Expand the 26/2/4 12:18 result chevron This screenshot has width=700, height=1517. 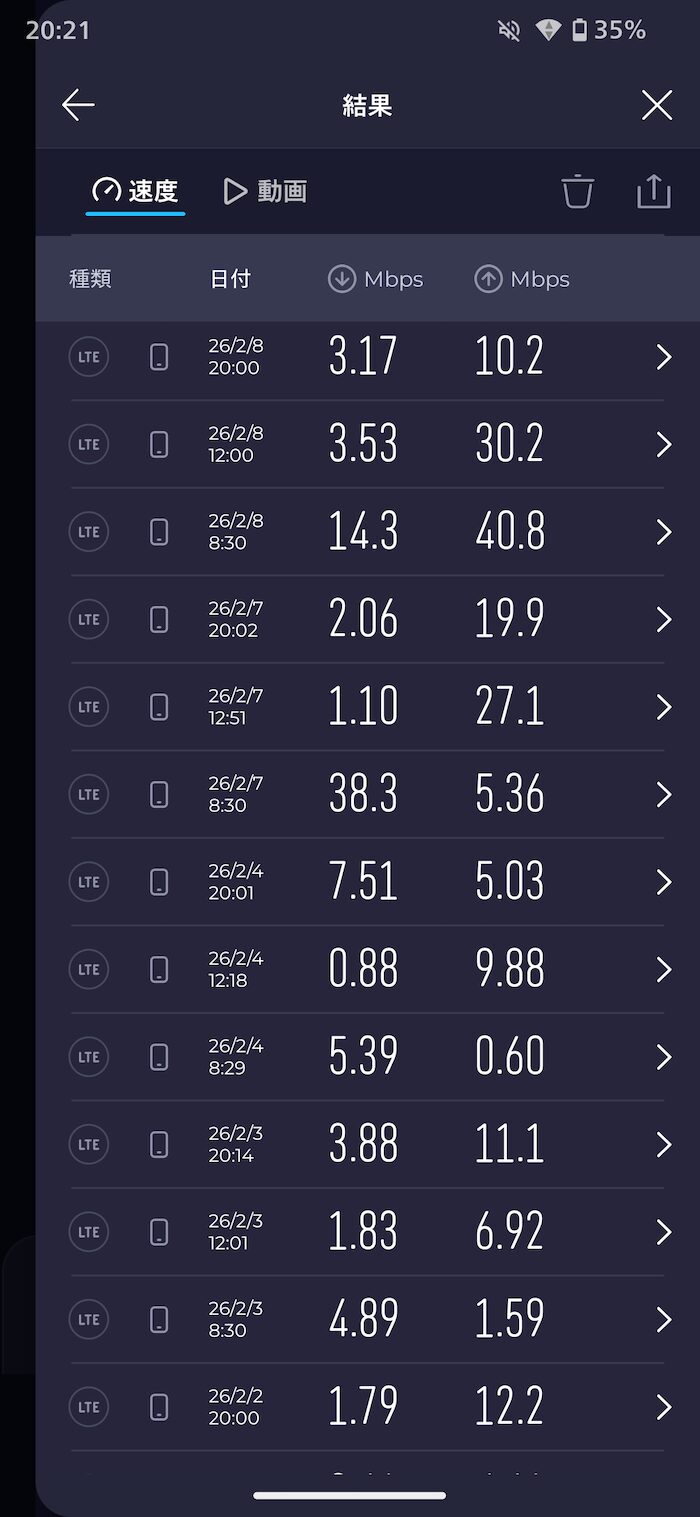tap(663, 969)
